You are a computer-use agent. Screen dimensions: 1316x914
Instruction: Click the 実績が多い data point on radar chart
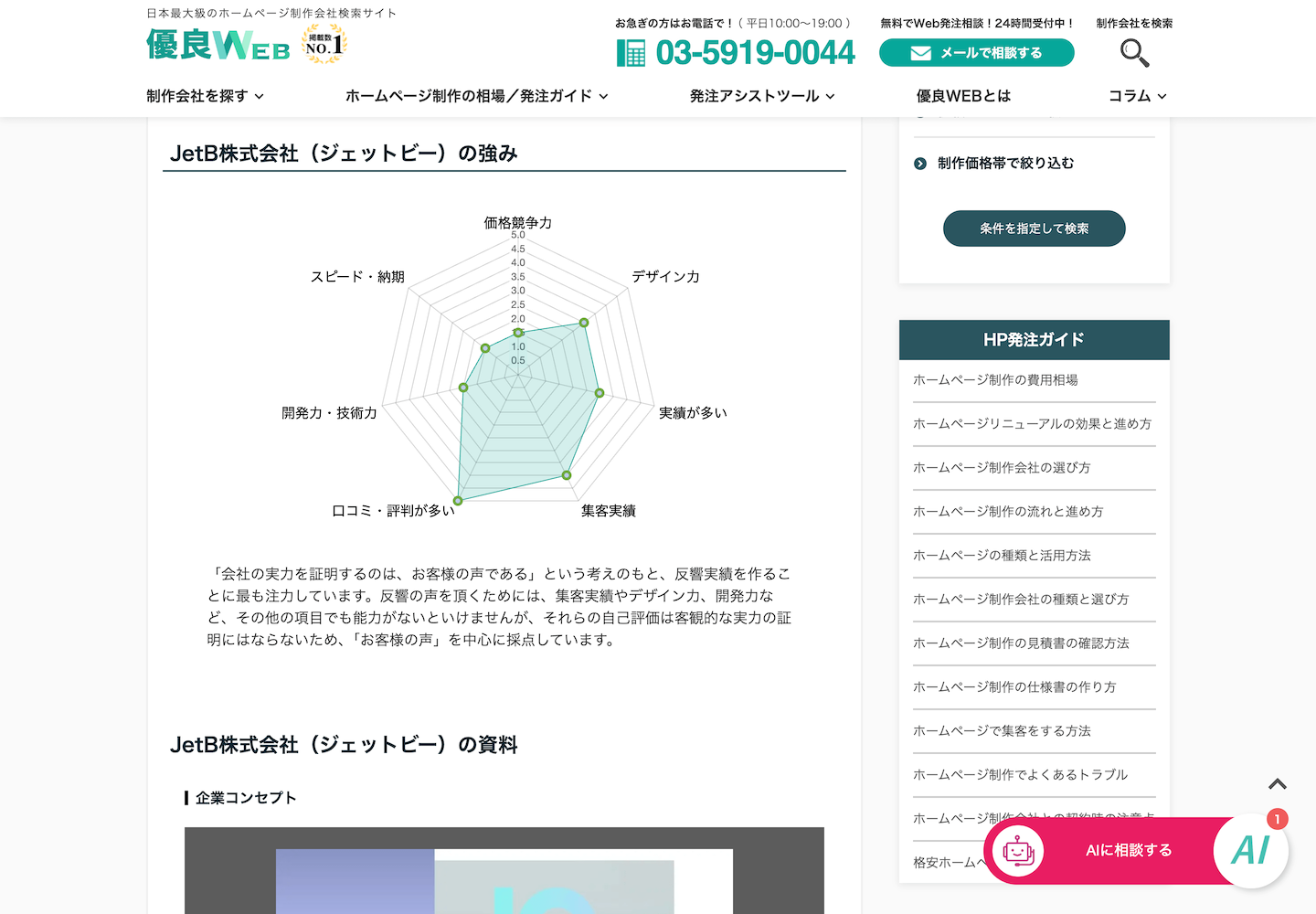(x=600, y=393)
